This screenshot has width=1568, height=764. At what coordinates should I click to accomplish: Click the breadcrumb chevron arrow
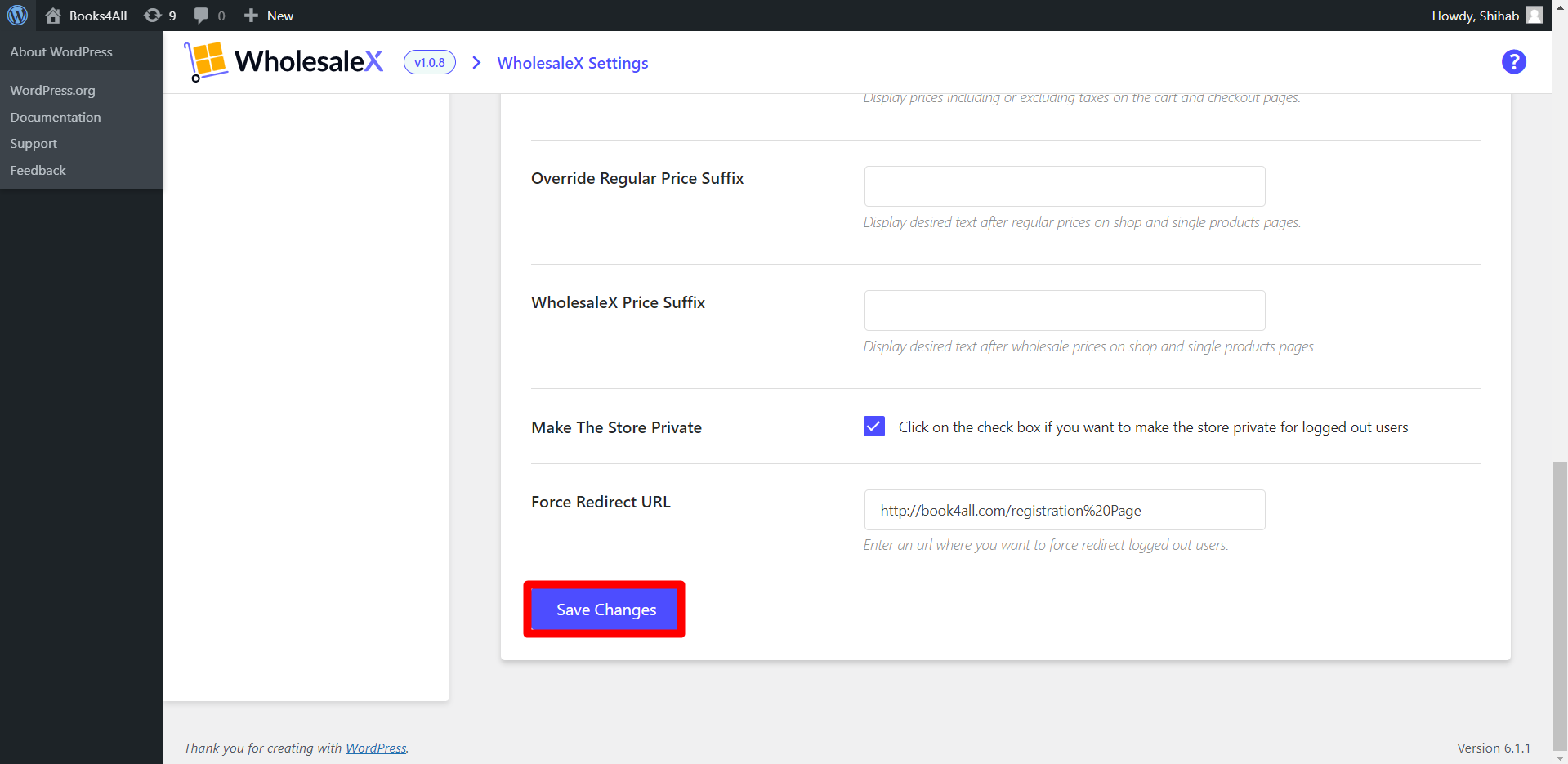(476, 63)
